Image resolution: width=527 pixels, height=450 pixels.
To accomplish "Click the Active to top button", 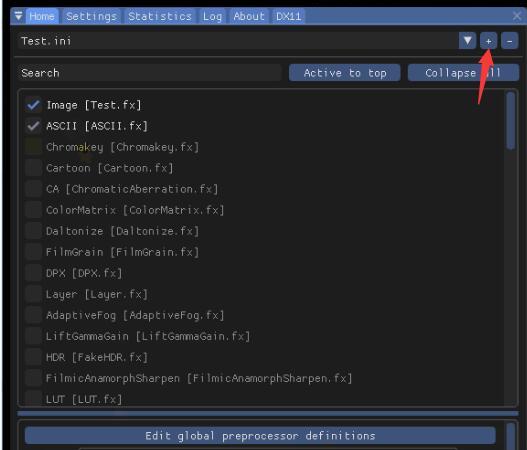I will tap(345, 73).
